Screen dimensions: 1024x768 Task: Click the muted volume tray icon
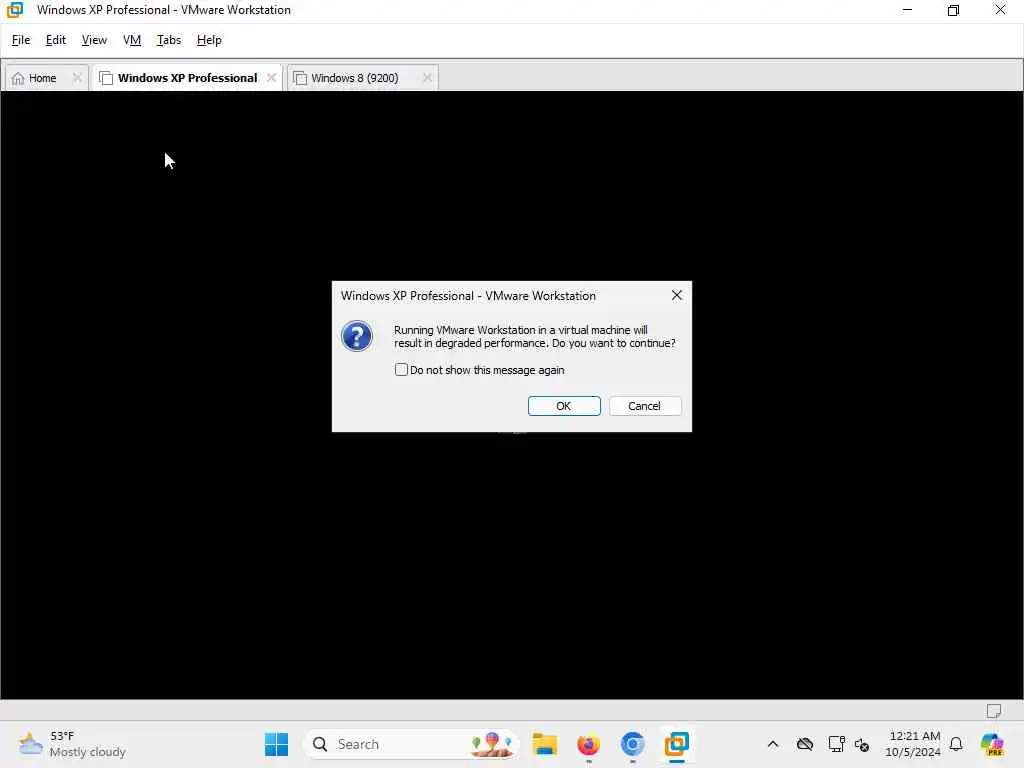862,744
